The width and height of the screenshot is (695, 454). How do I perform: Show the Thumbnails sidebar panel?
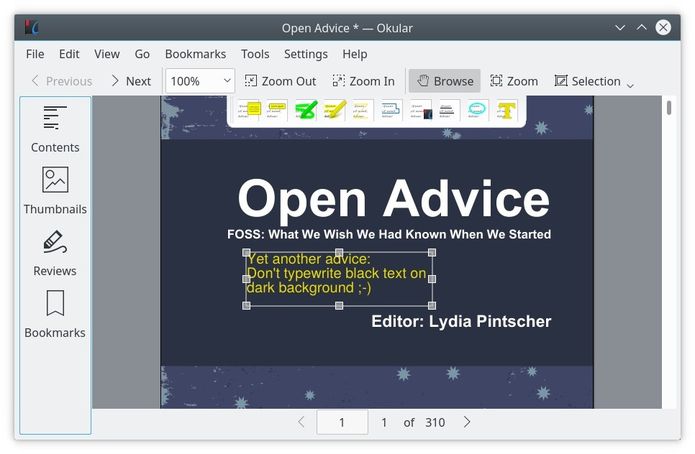pos(55,191)
